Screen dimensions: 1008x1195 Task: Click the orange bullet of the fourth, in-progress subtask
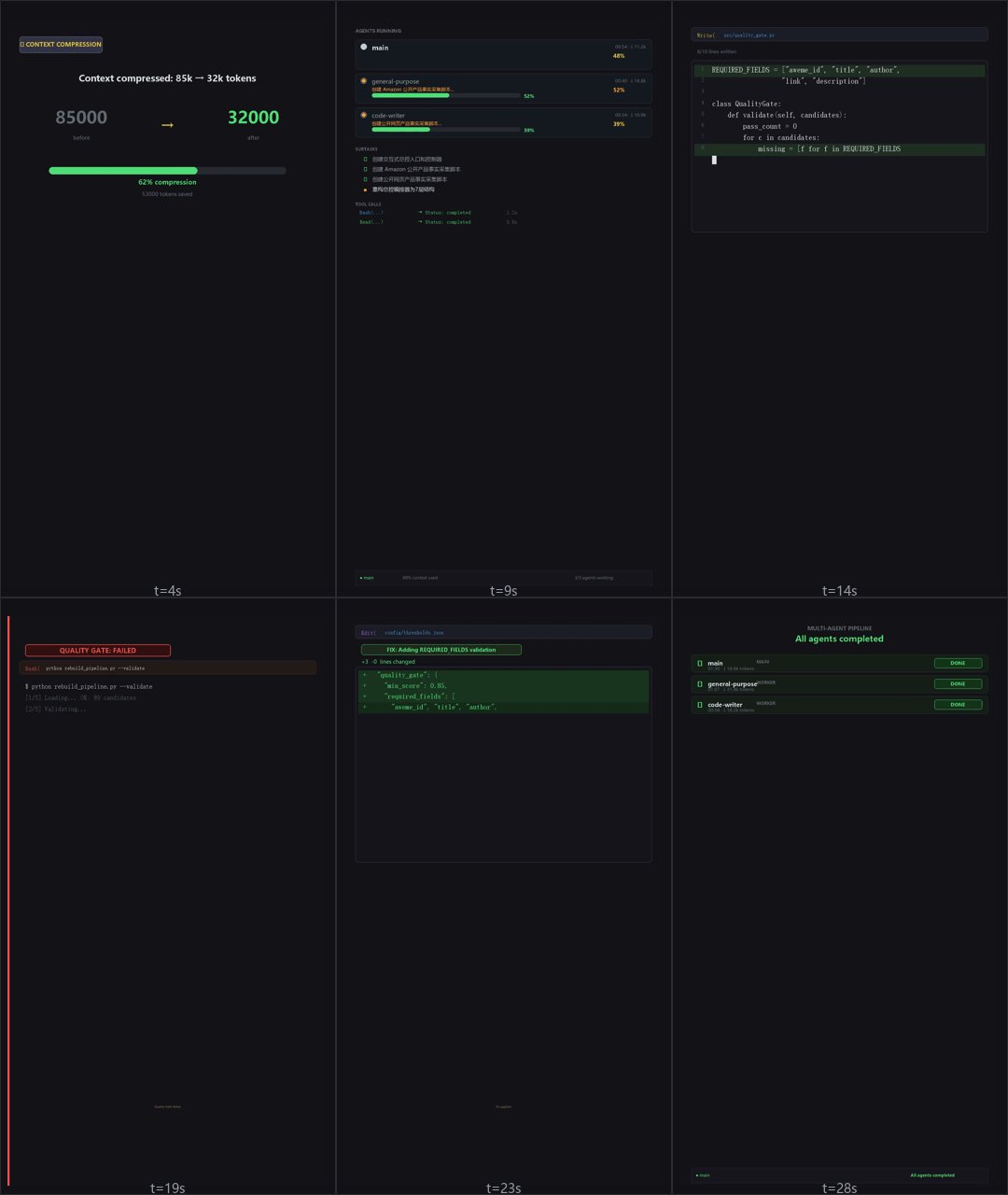pyautogui.click(x=366, y=190)
